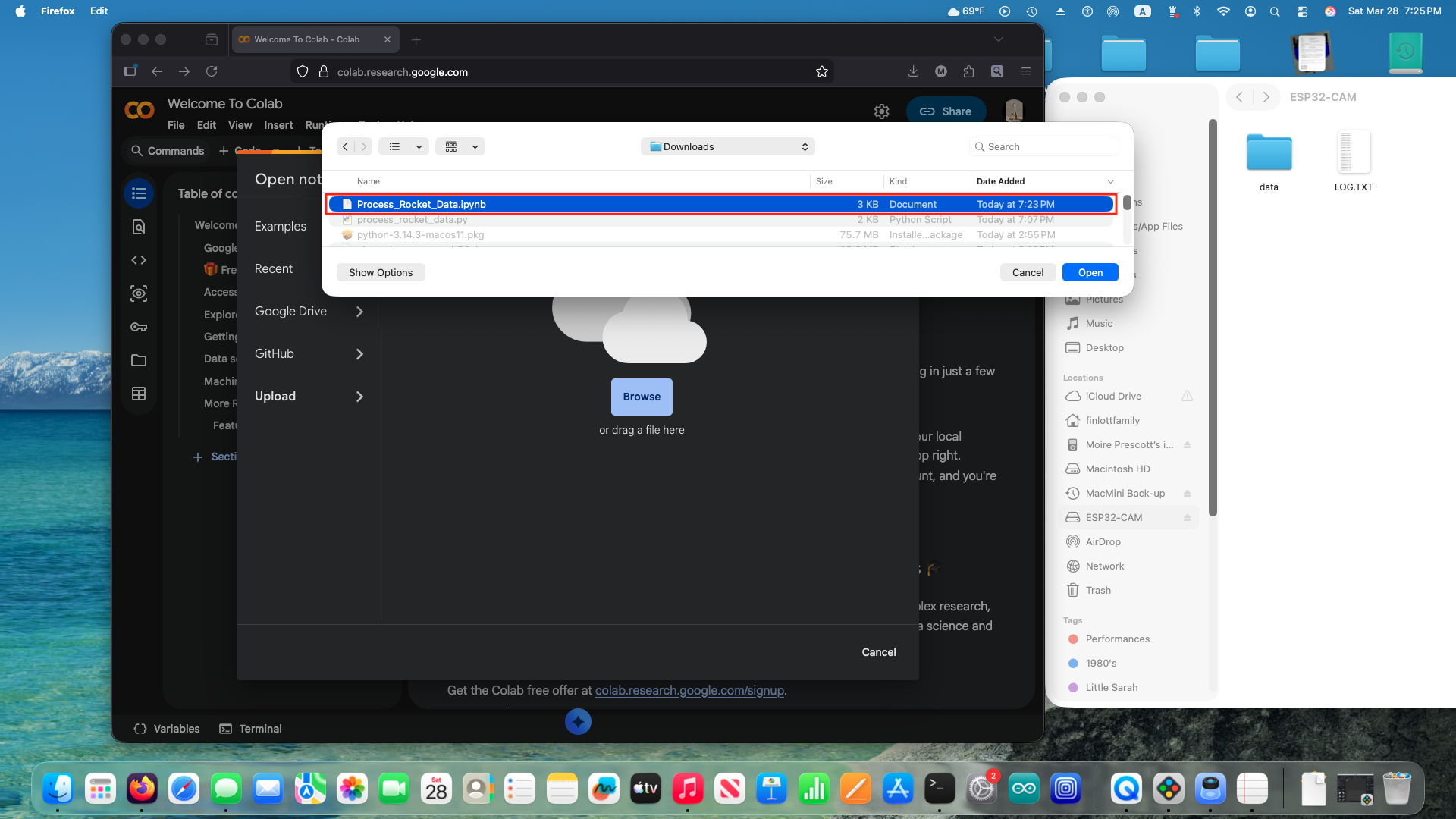Screen dimensions: 1456x819
Task: Toggle Date Added sort order chevron
Action: pos(1110,182)
